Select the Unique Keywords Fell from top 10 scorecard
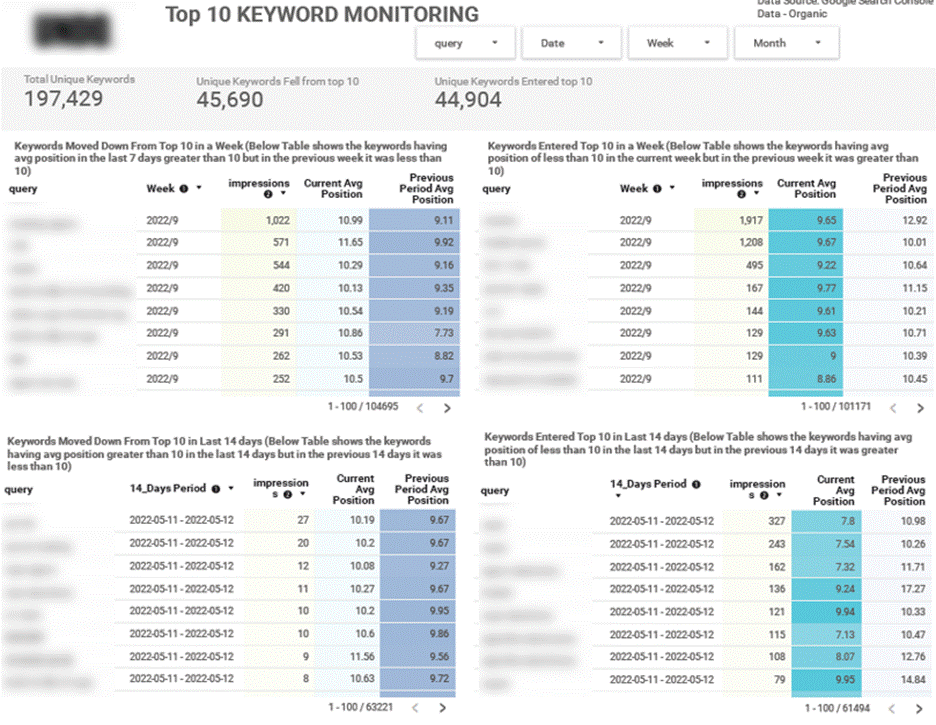The width and height of the screenshot is (936, 725). point(230,98)
